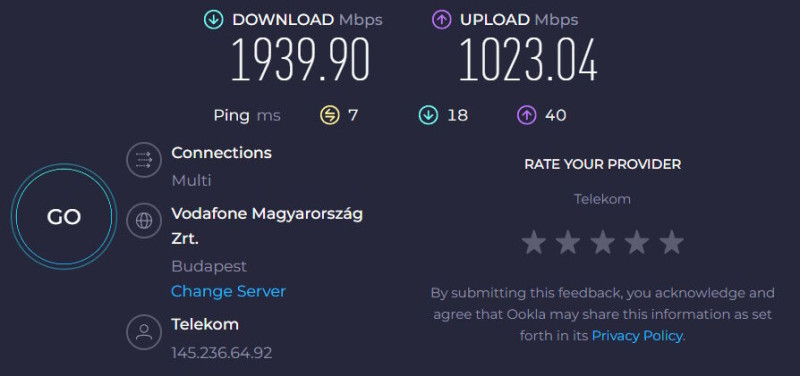The image size is (800, 376).
Task: Open the Change Server link
Action: pyautogui.click(x=228, y=291)
